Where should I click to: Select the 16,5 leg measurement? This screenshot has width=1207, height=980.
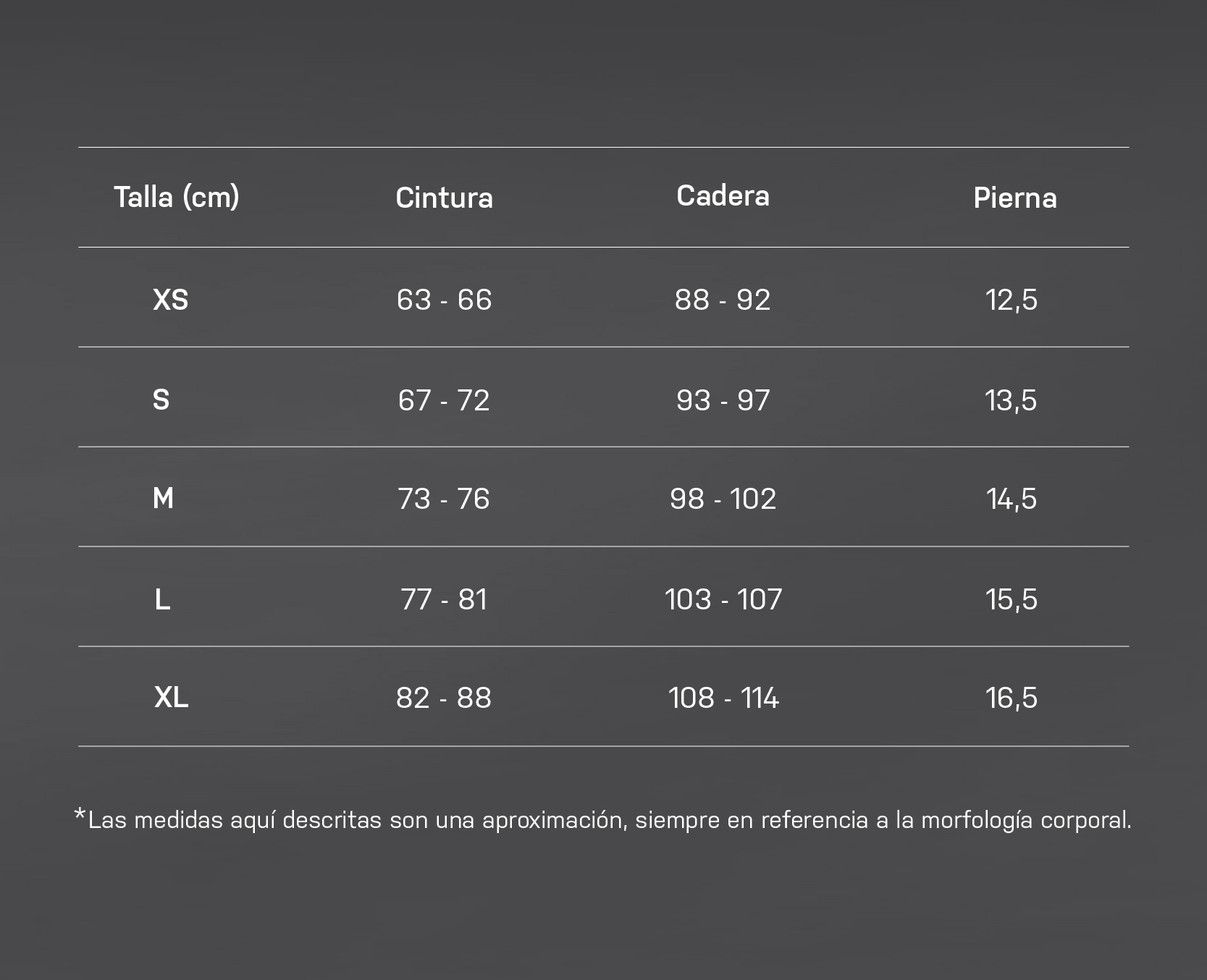point(1012,698)
